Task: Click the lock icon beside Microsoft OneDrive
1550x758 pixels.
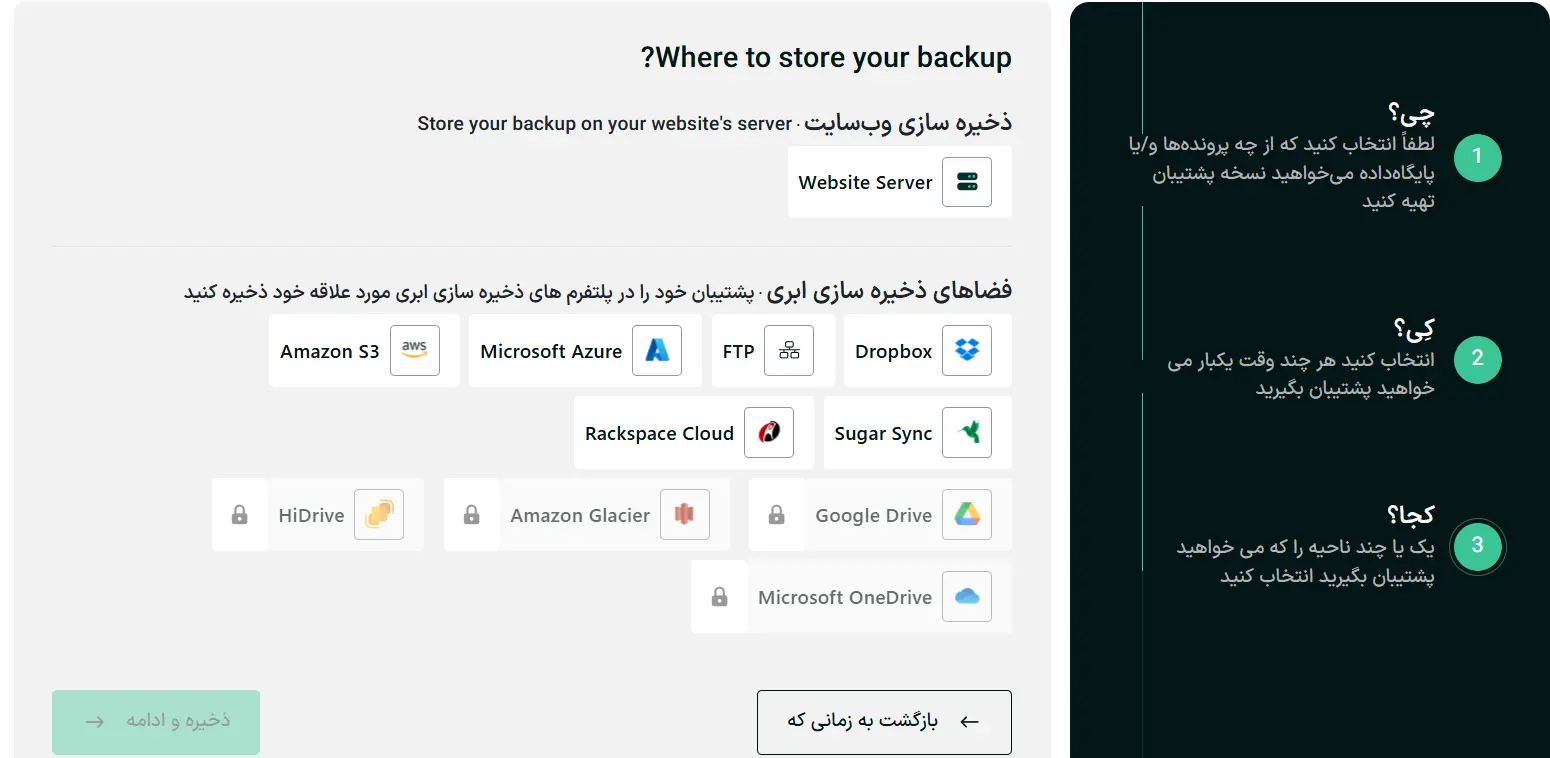Action: coord(719,597)
